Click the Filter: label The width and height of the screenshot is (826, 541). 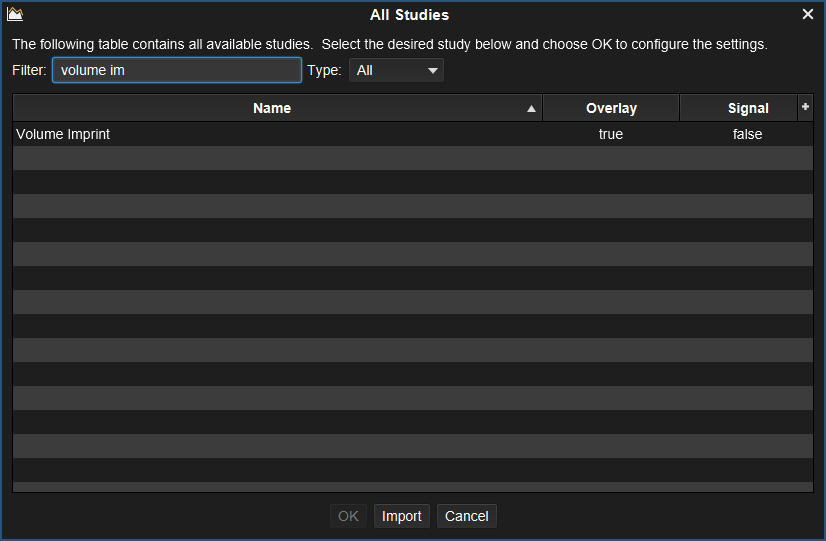tap(30, 71)
